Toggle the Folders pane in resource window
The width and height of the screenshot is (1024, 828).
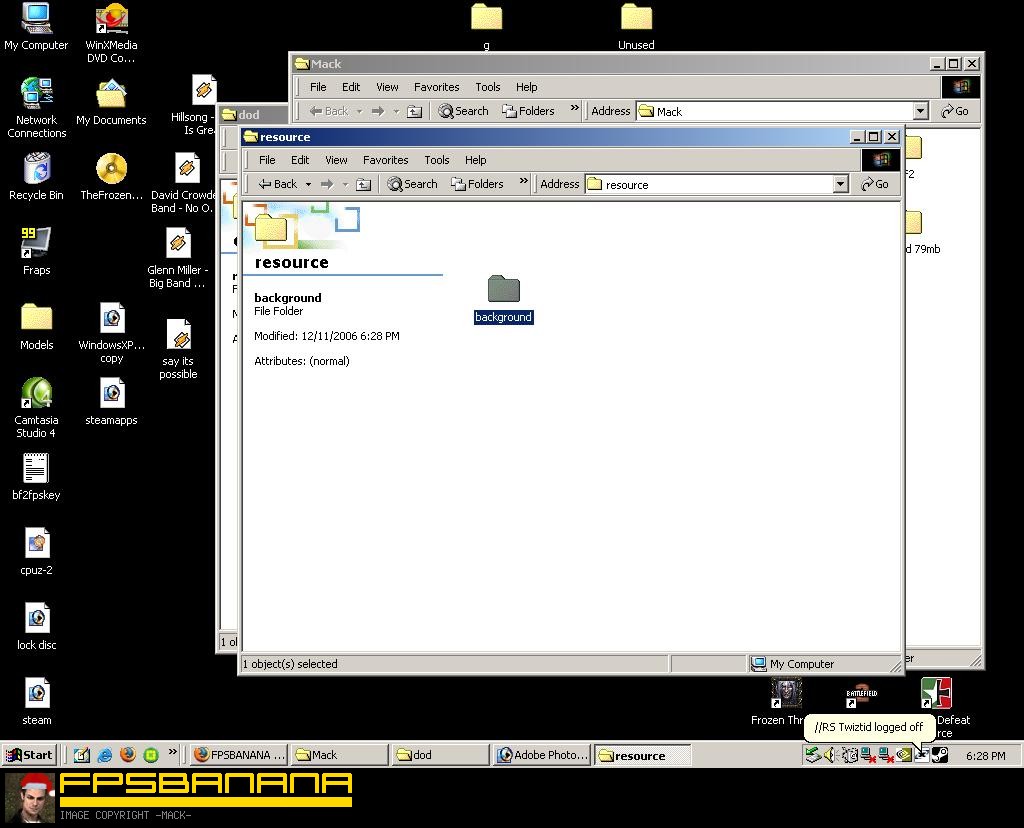click(477, 184)
